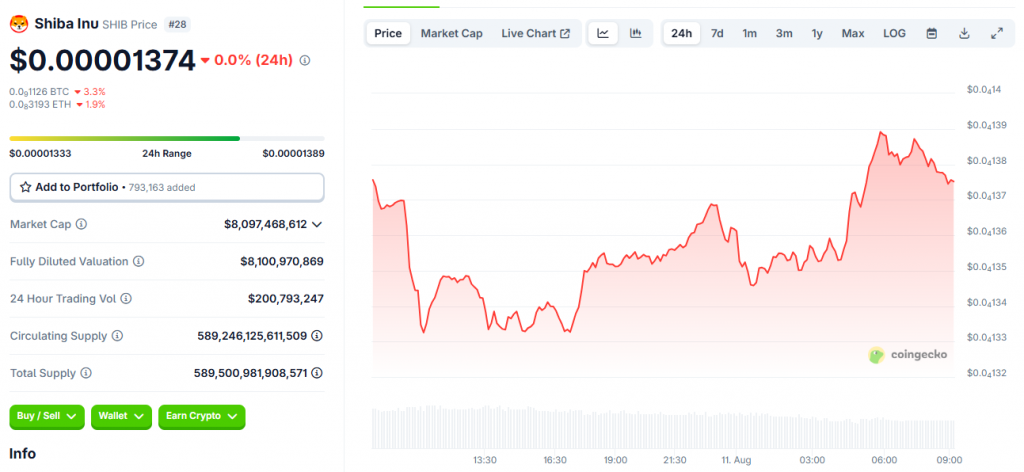This screenshot has height=472, width=1024.
Task: Click the ETH price 0.0₈3193 ETH
Action: pyautogui.click(x=39, y=104)
